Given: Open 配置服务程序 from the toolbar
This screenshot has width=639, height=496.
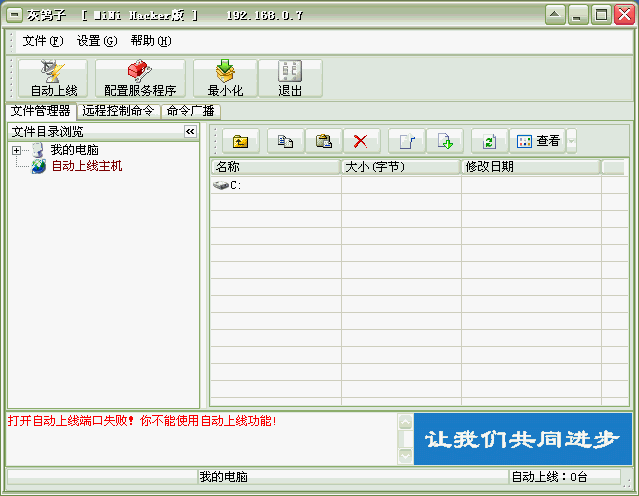Looking at the screenshot, I should pos(139,78).
